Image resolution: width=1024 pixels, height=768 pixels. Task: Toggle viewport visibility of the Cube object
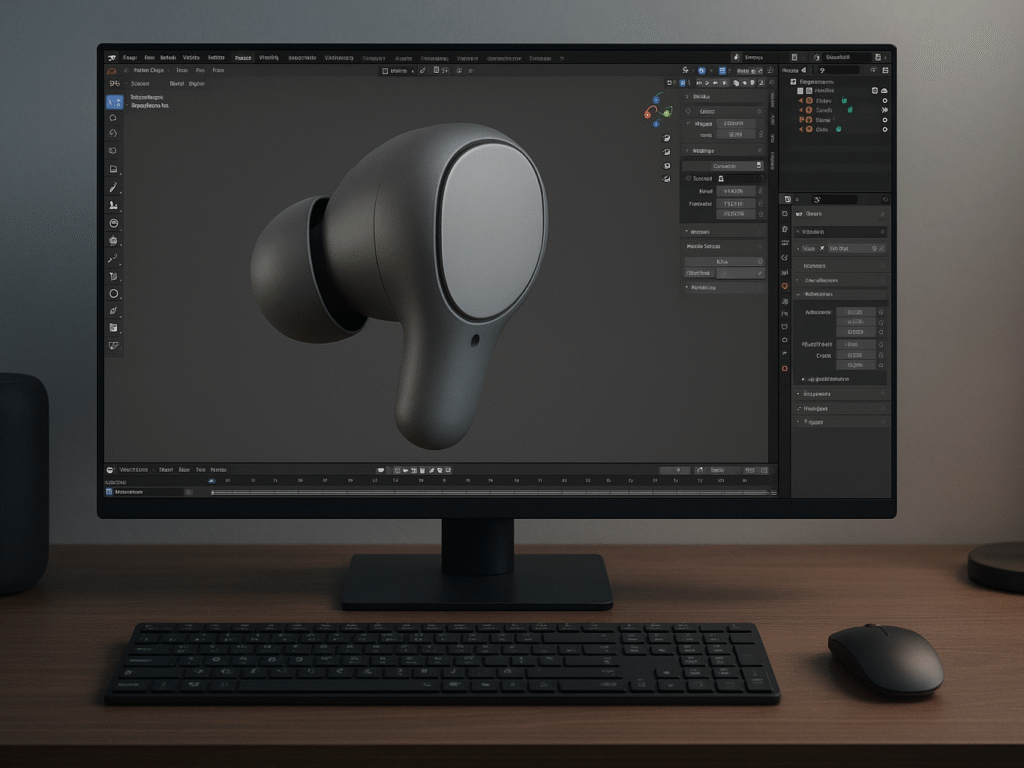pos(884,100)
